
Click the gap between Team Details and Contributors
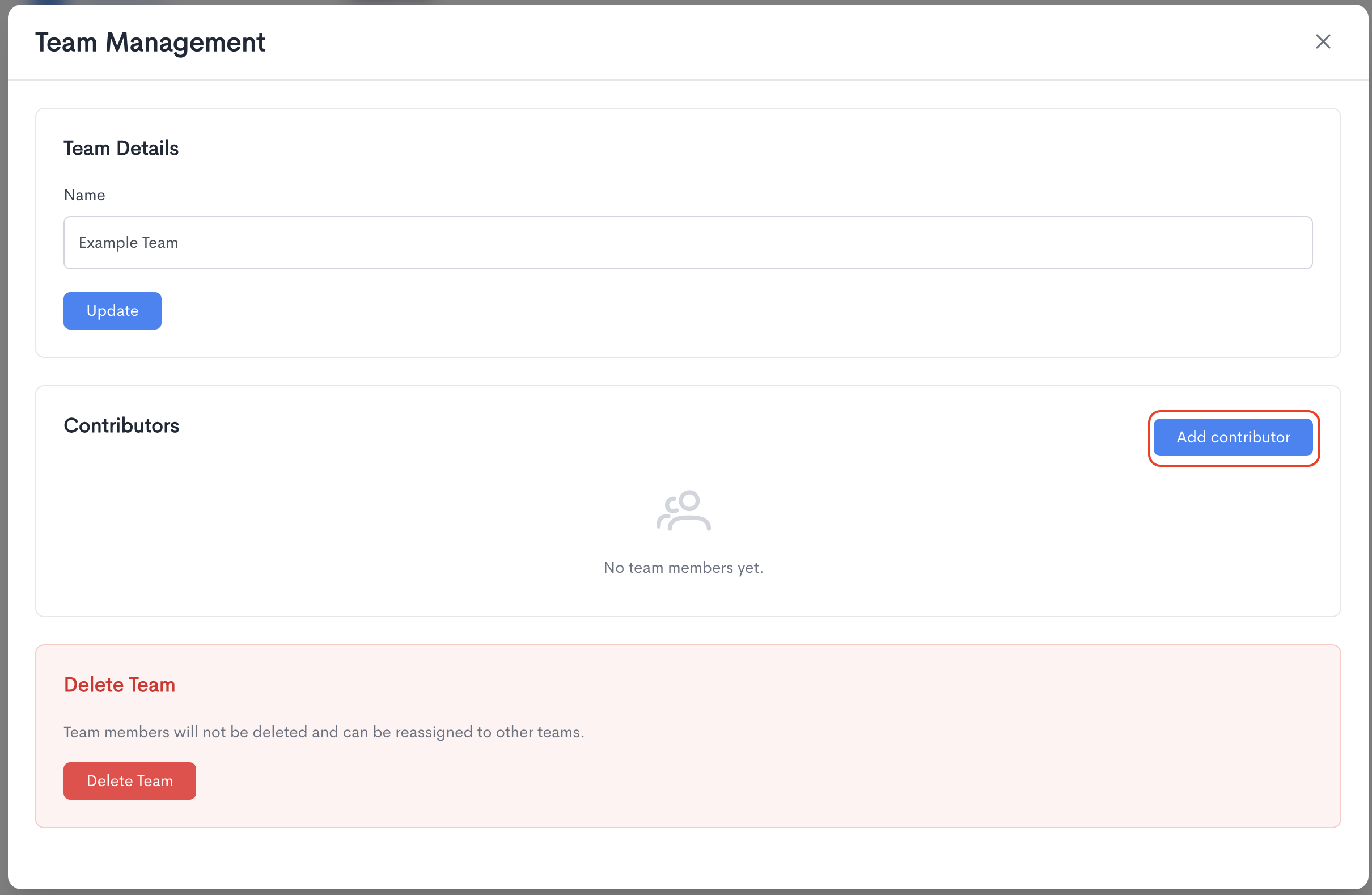[x=686, y=371]
